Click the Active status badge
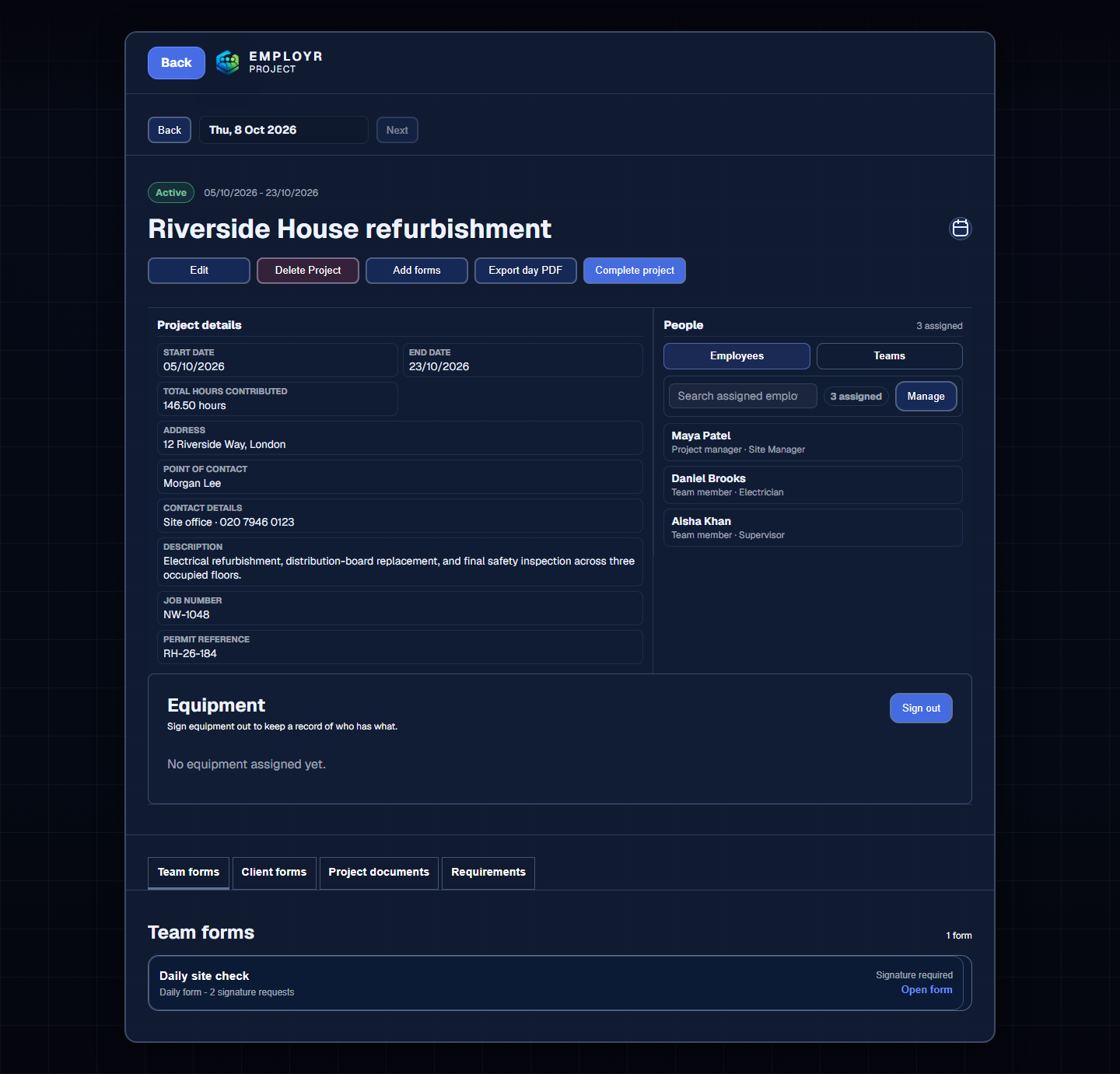Screen dimensions: 1120x1074 tap(171, 192)
